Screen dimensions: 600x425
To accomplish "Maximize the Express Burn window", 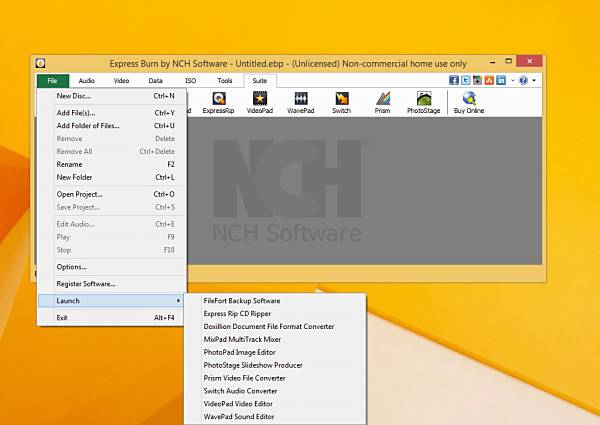I will pyautogui.click(x=509, y=61).
